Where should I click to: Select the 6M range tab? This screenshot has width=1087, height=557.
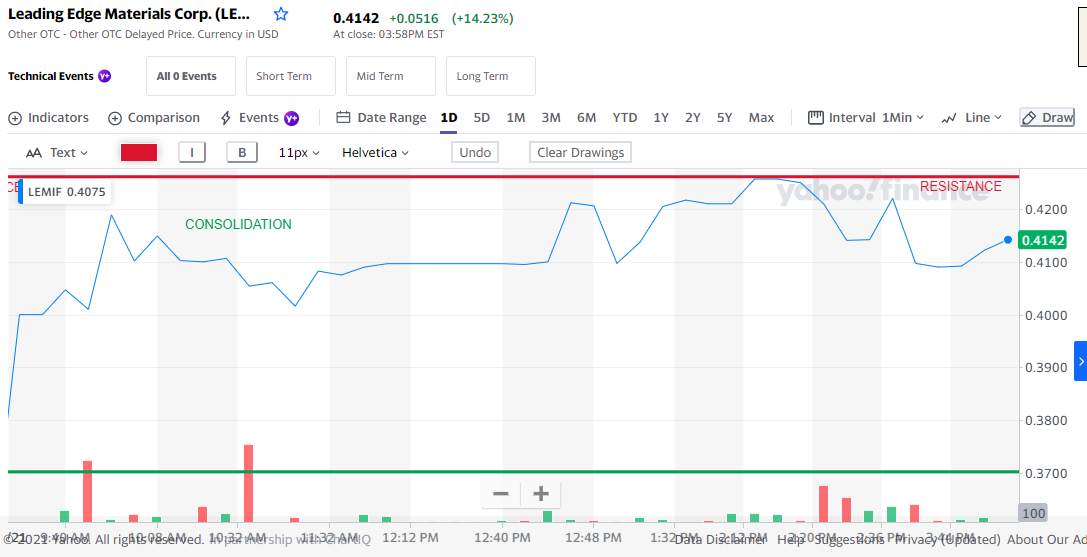click(x=586, y=117)
